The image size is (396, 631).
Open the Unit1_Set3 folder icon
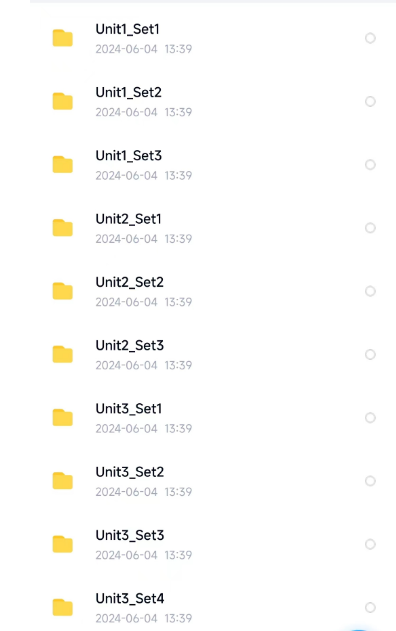click(62, 165)
